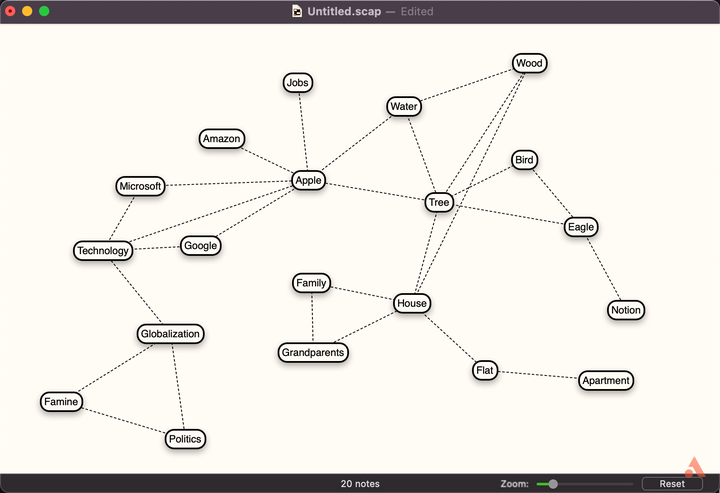
Task: Click the 20 notes status text
Action: 360,483
